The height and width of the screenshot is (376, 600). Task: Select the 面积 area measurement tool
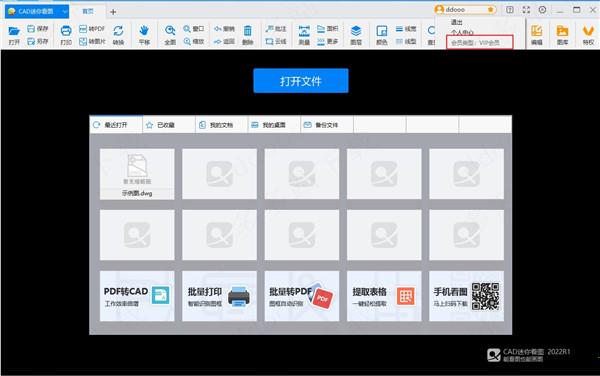[x=328, y=29]
